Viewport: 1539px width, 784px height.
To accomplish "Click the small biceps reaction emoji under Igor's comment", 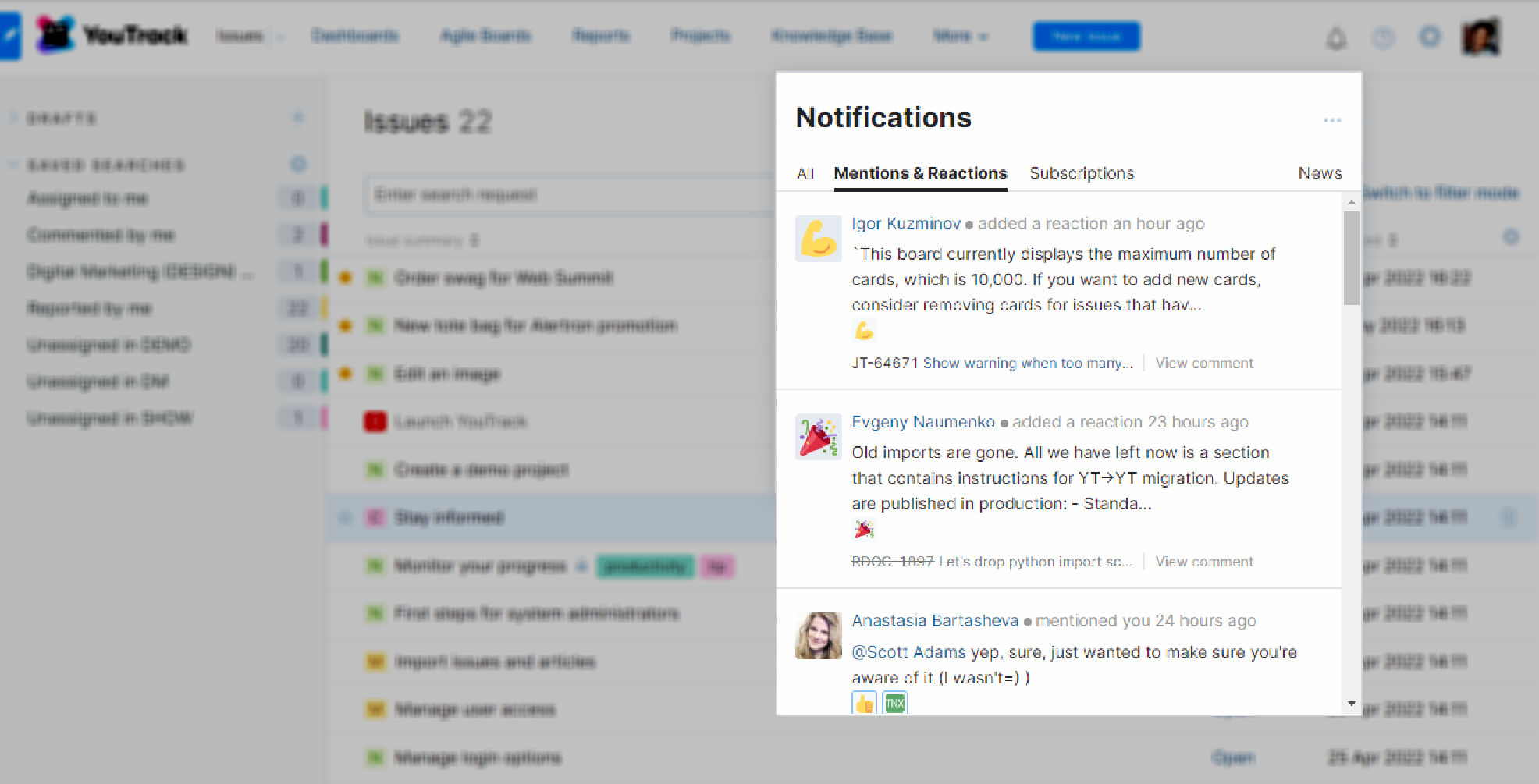I will [x=864, y=331].
